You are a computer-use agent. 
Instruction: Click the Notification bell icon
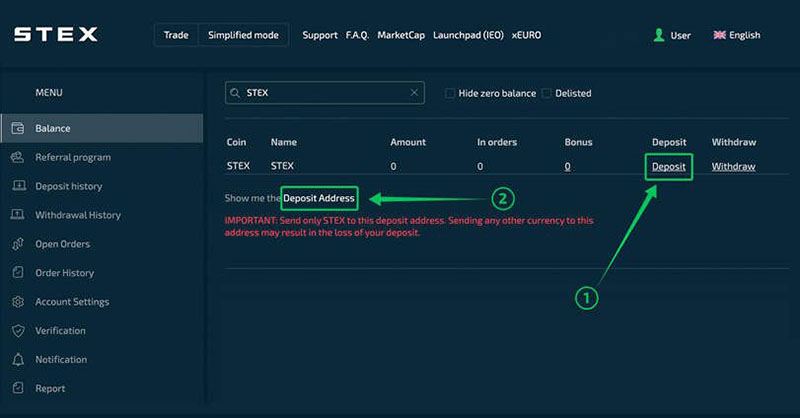[18, 359]
